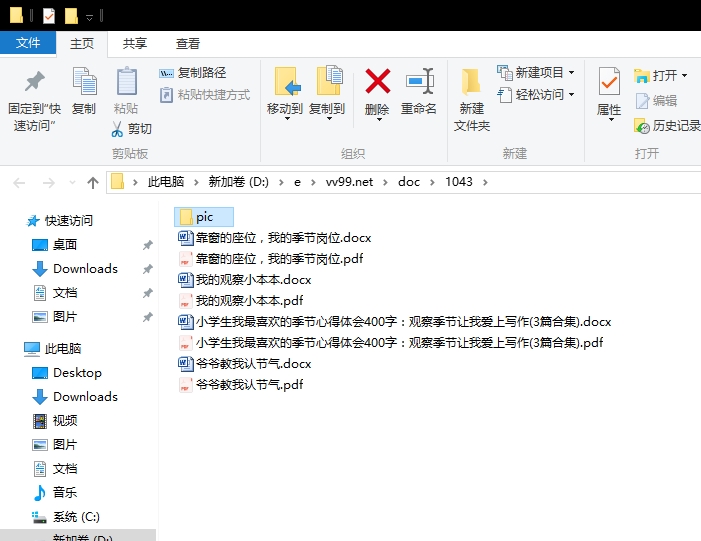Expand chevron after 1043 in address bar
The width and height of the screenshot is (701, 541).
click(485, 182)
